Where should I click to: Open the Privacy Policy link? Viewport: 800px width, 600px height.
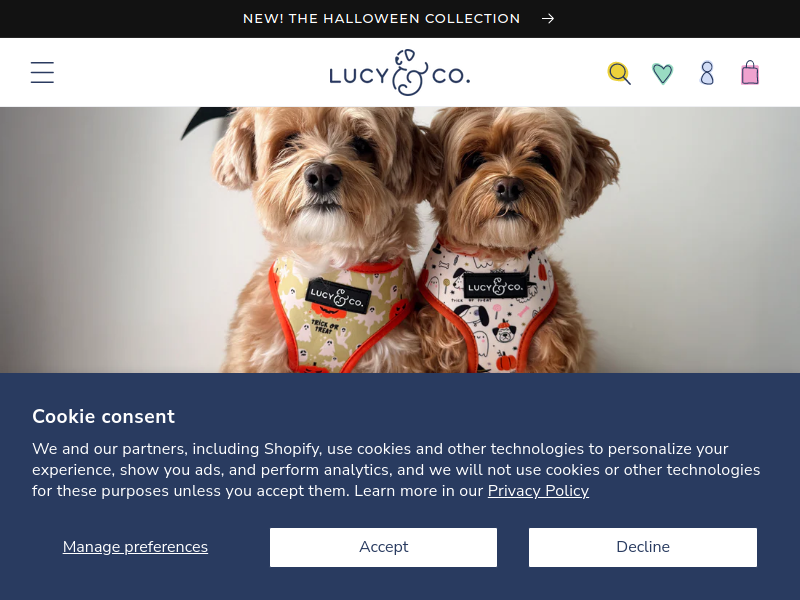pos(538,491)
